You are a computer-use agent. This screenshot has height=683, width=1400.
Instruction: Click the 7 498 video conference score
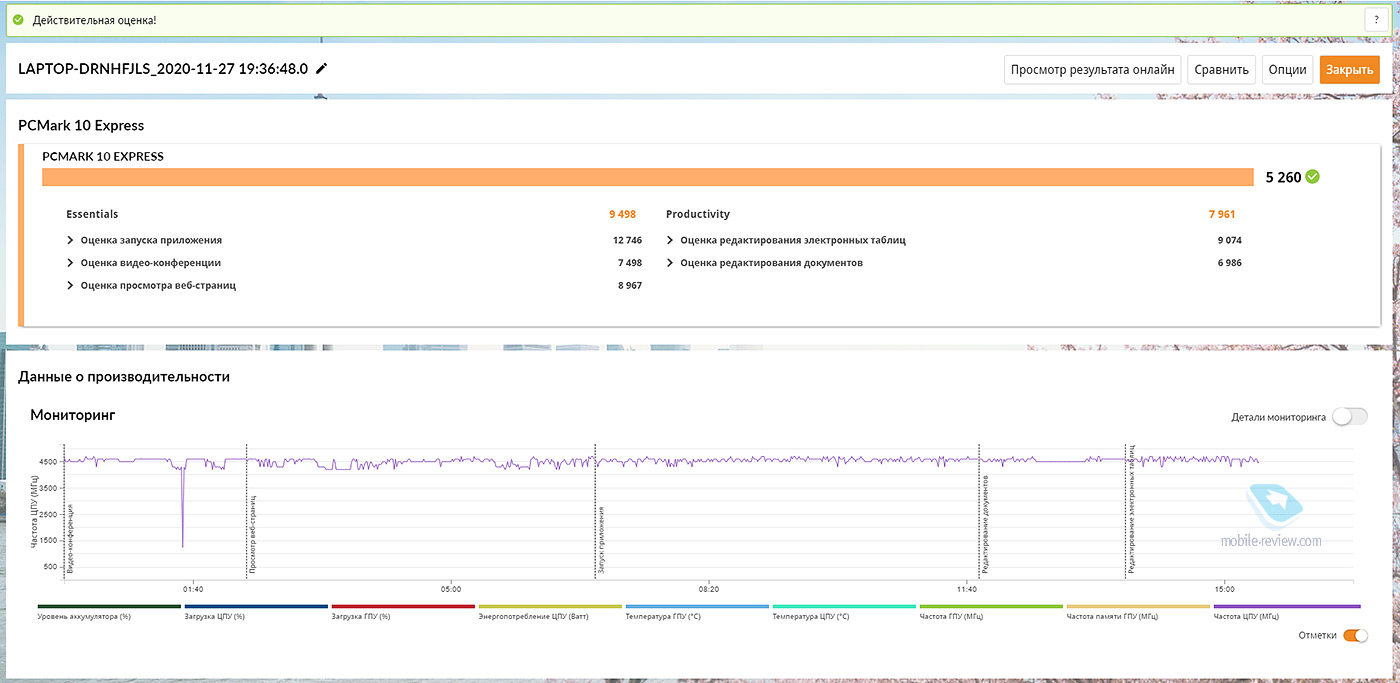[629, 263]
